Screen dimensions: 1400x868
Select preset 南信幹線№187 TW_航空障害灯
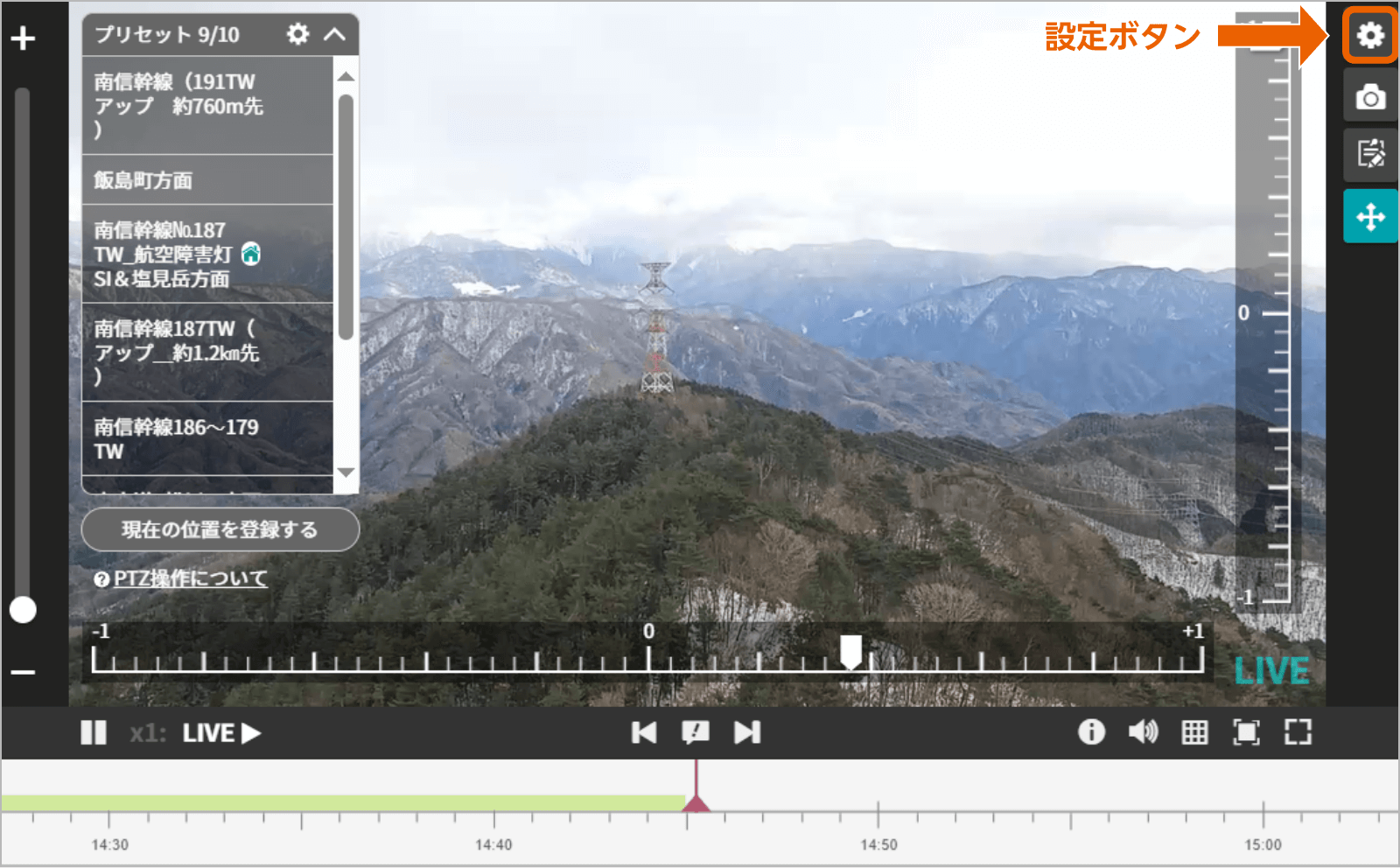(207, 255)
